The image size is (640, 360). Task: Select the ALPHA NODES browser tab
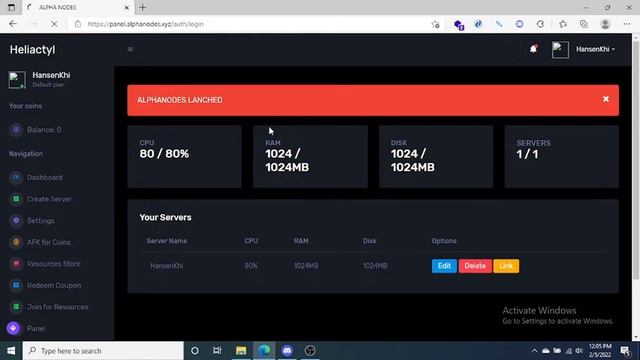pyautogui.click(x=78, y=7)
